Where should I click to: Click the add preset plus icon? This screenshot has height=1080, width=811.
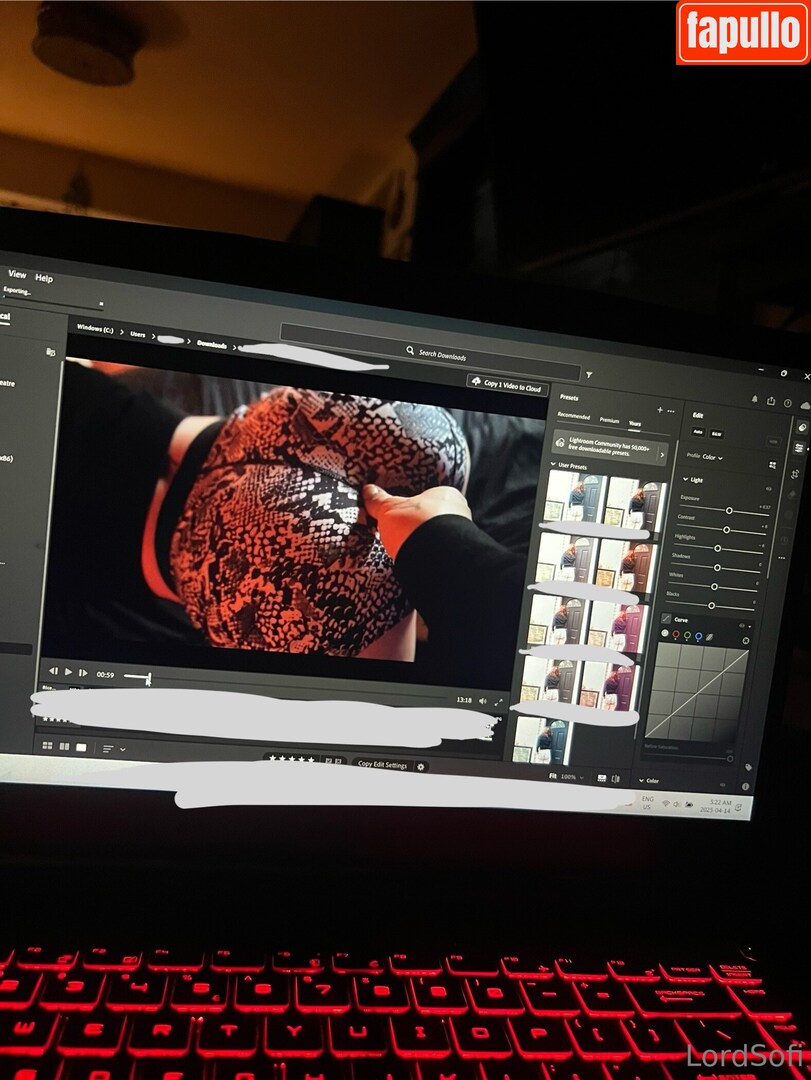tap(659, 410)
